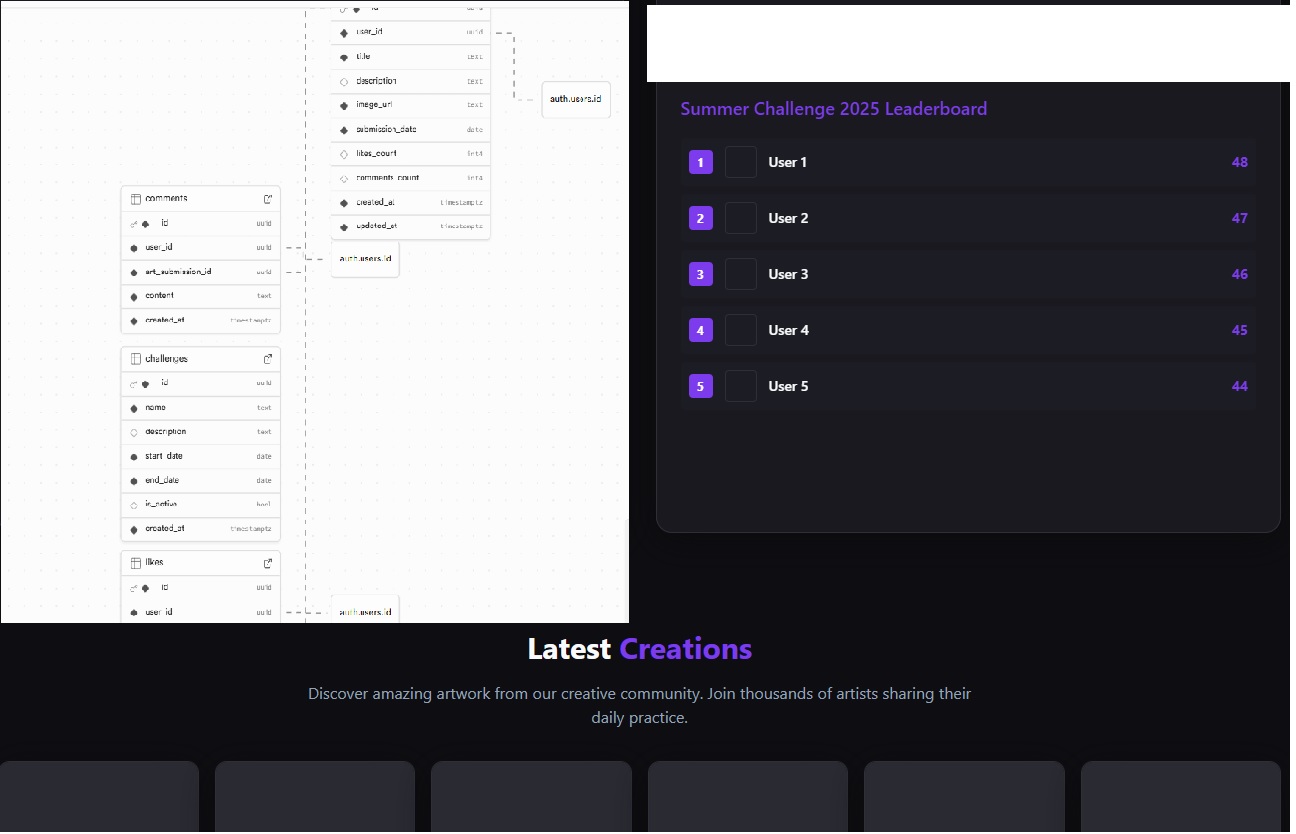Click User 1's score of 48
The width and height of the screenshot is (1296, 834).
(1240, 162)
